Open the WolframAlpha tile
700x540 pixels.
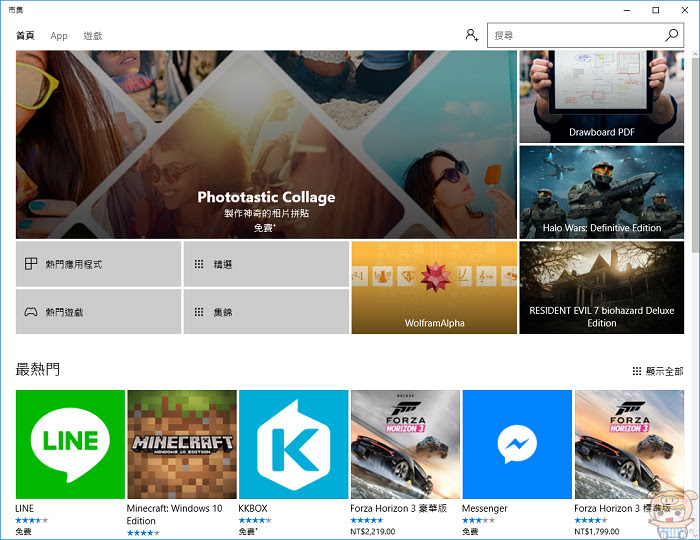pos(434,287)
